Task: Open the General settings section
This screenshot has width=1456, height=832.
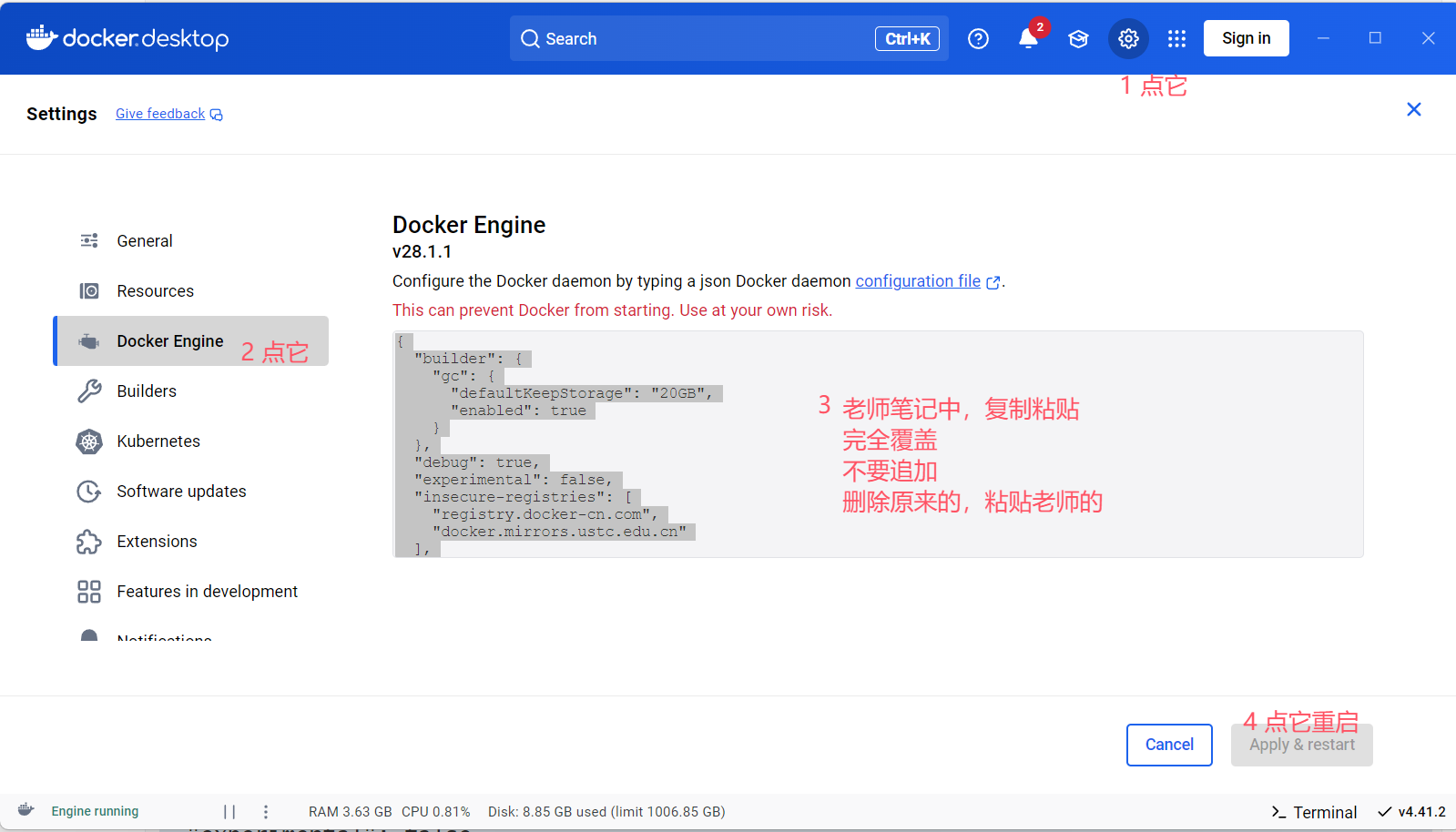Action: coord(190,240)
